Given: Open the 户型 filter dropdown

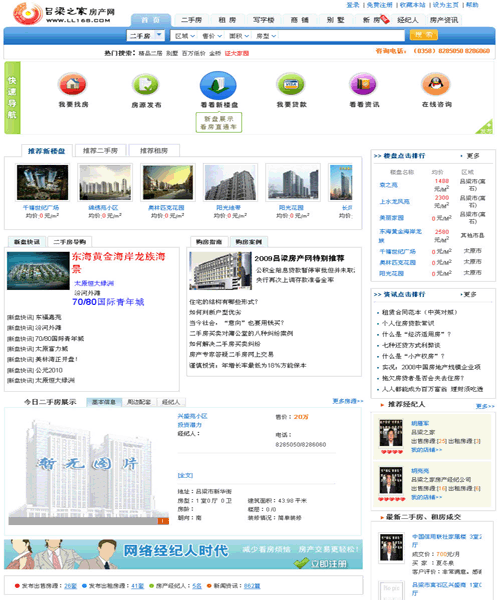Looking at the screenshot, I should [x=266, y=36].
